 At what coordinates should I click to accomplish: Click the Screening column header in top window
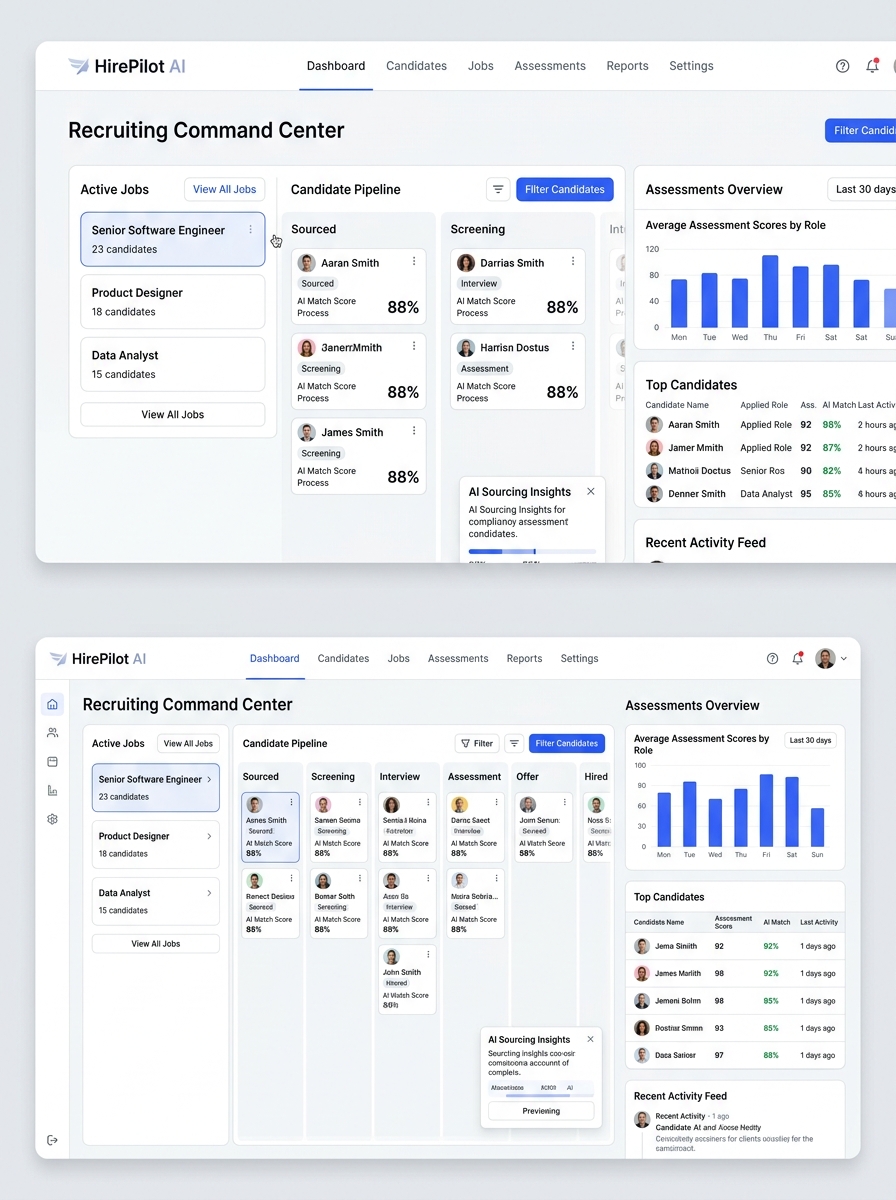click(x=478, y=229)
